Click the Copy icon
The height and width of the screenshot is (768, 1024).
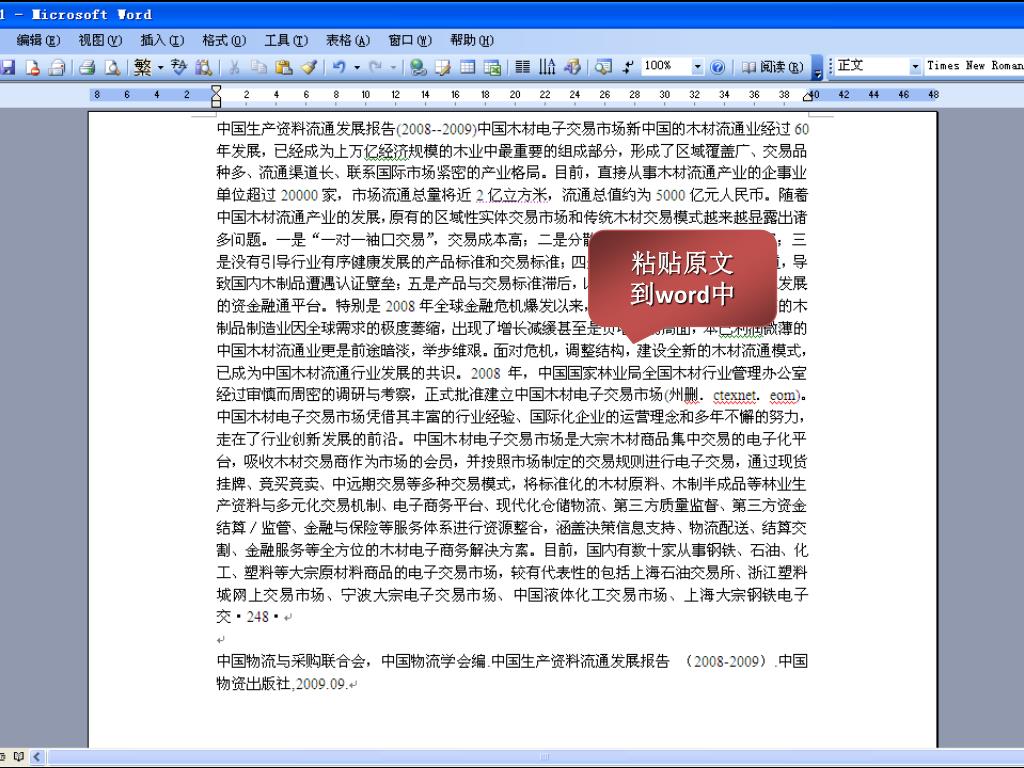click(x=259, y=67)
